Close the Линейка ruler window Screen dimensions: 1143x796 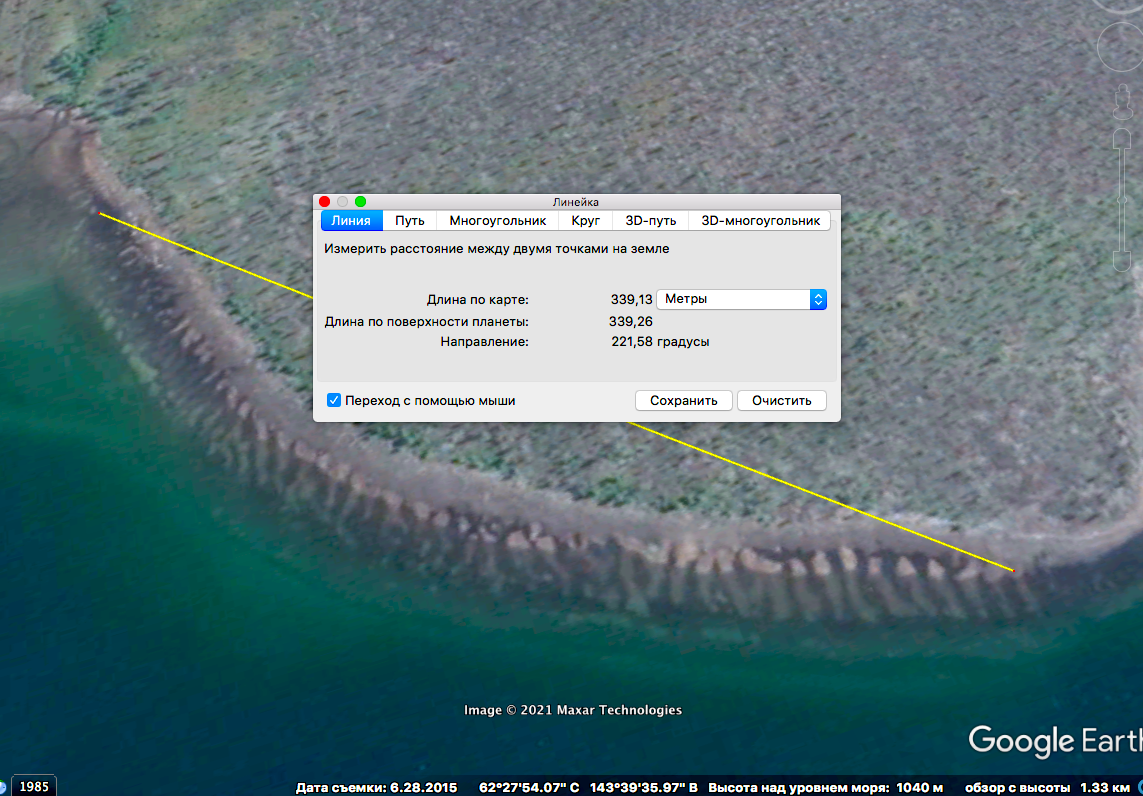325,202
